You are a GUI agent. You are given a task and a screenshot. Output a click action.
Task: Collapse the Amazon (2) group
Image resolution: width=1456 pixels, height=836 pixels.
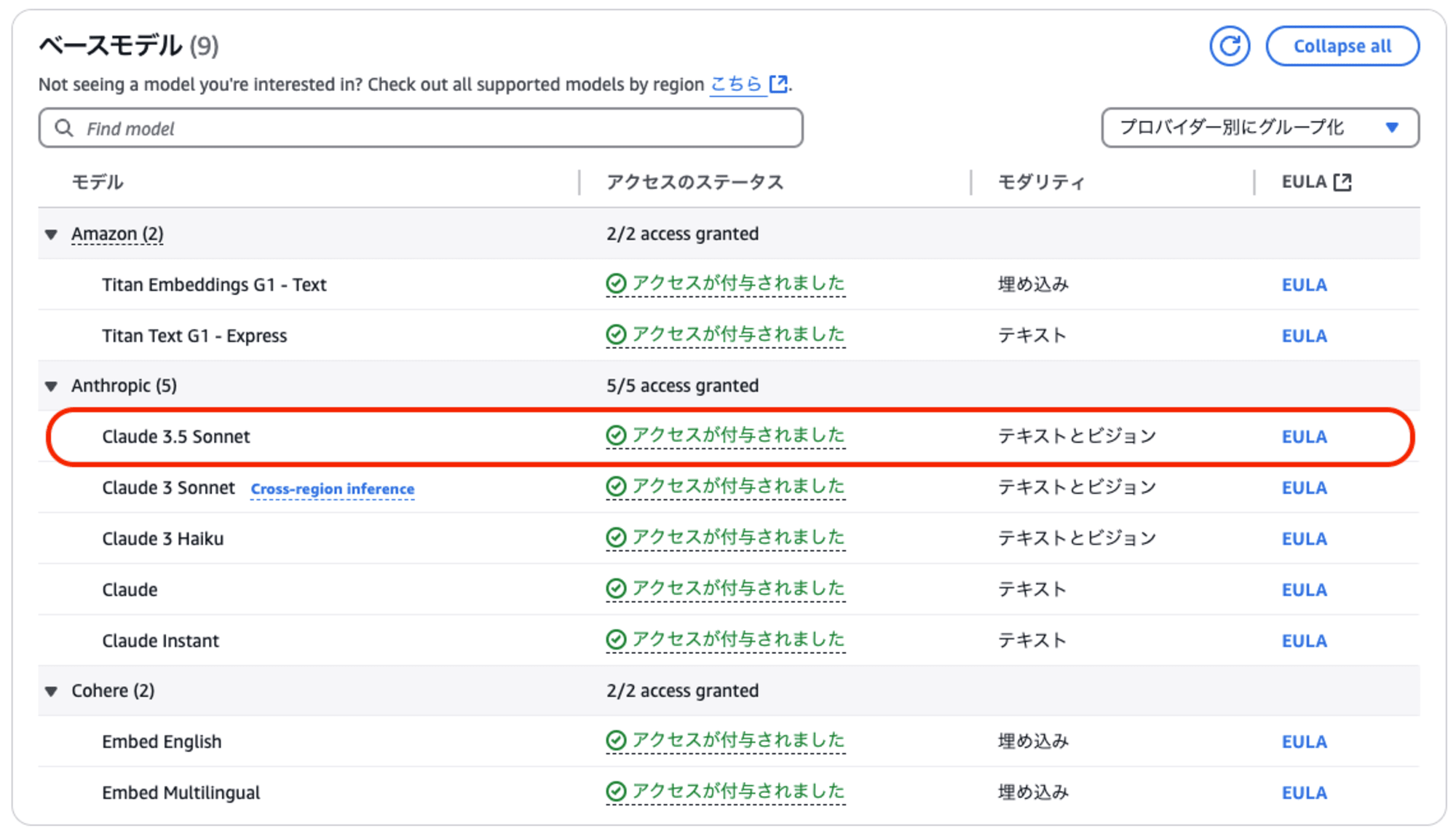coord(51,234)
